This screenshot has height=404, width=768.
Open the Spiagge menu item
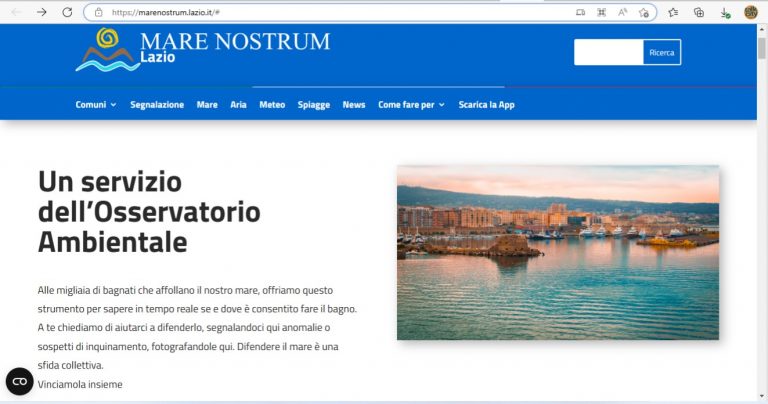tap(314, 105)
